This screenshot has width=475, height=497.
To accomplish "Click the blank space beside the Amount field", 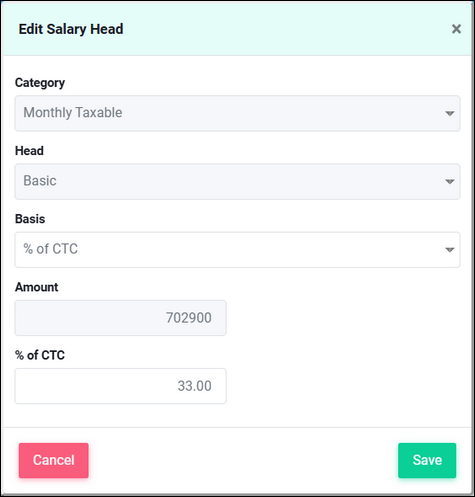I will [x=343, y=318].
